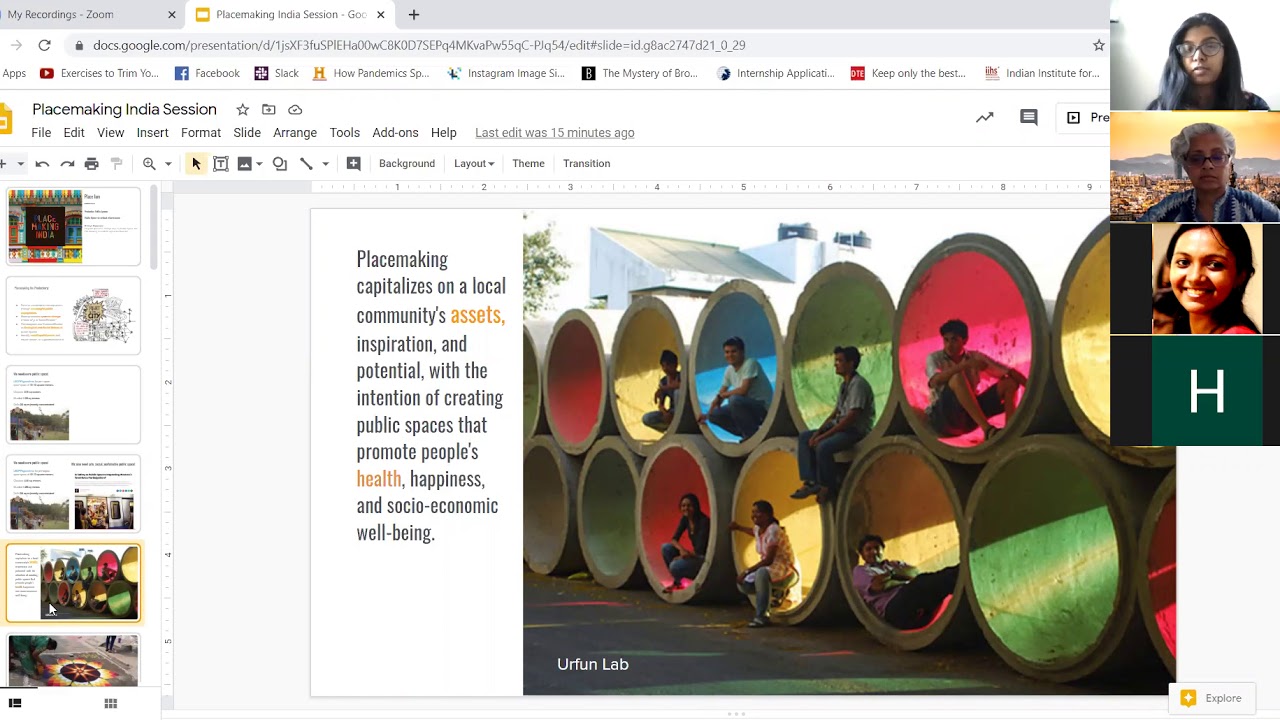Image resolution: width=1280 pixels, height=720 pixels.
Task: Switch to grid view icon
Action: point(111,703)
